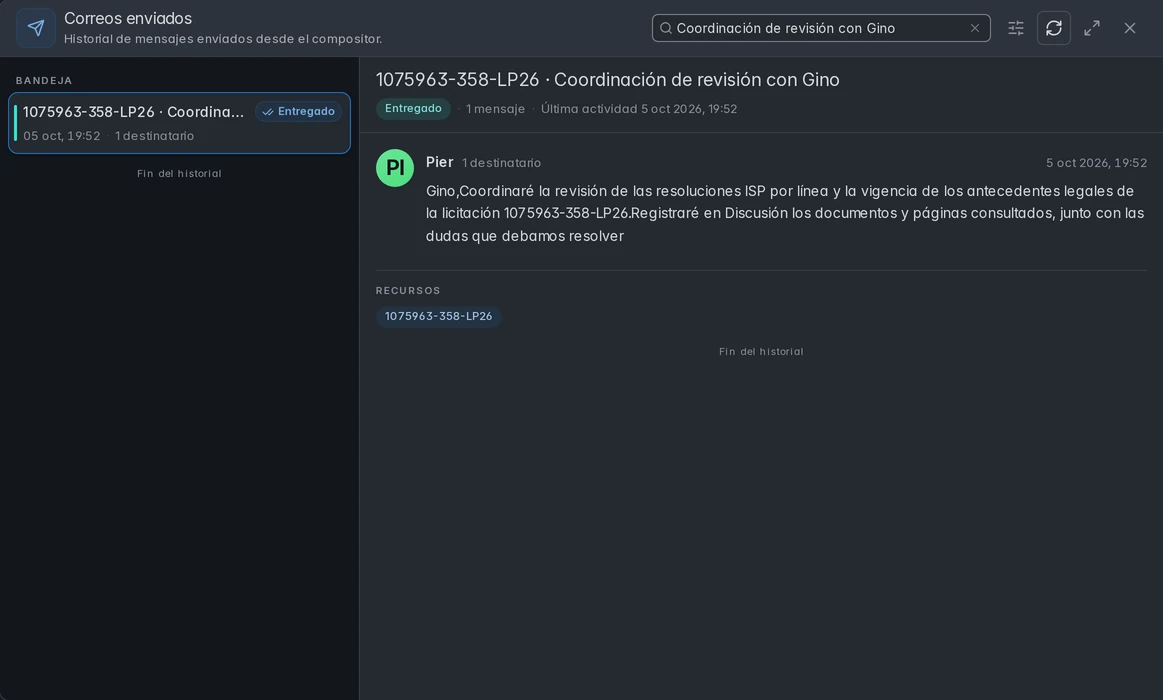Open the filter sliders options
The height and width of the screenshot is (700, 1163).
tap(1015, 28)
